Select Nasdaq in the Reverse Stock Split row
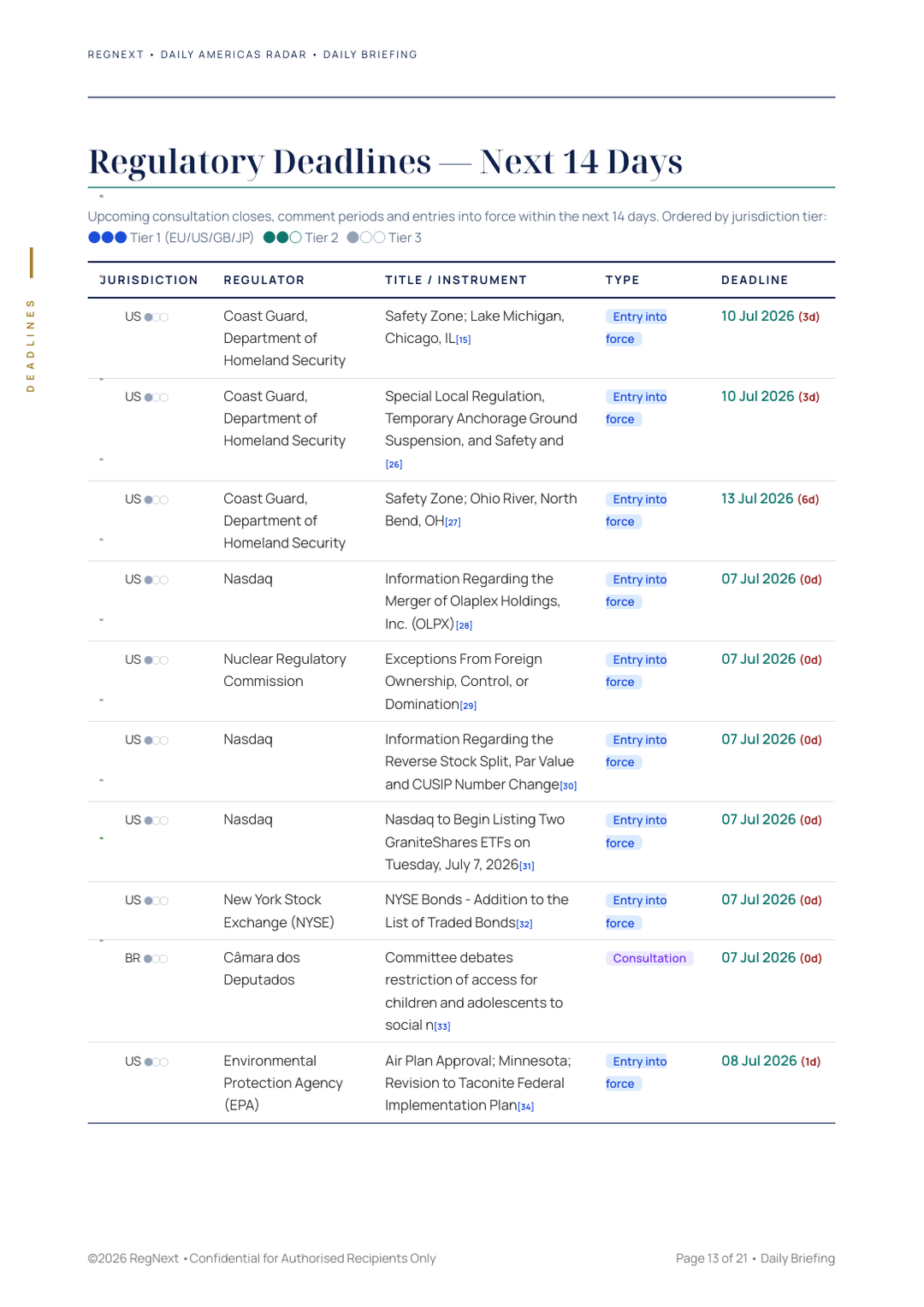 248,739
